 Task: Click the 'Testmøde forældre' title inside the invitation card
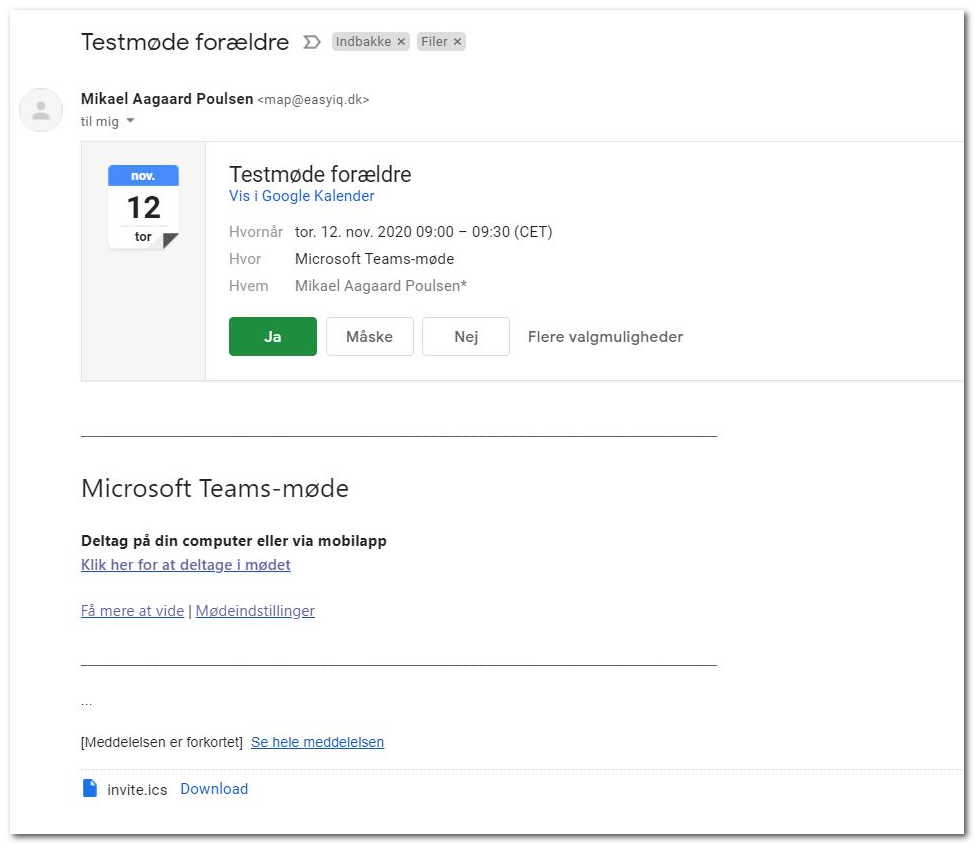pos(320,174)
